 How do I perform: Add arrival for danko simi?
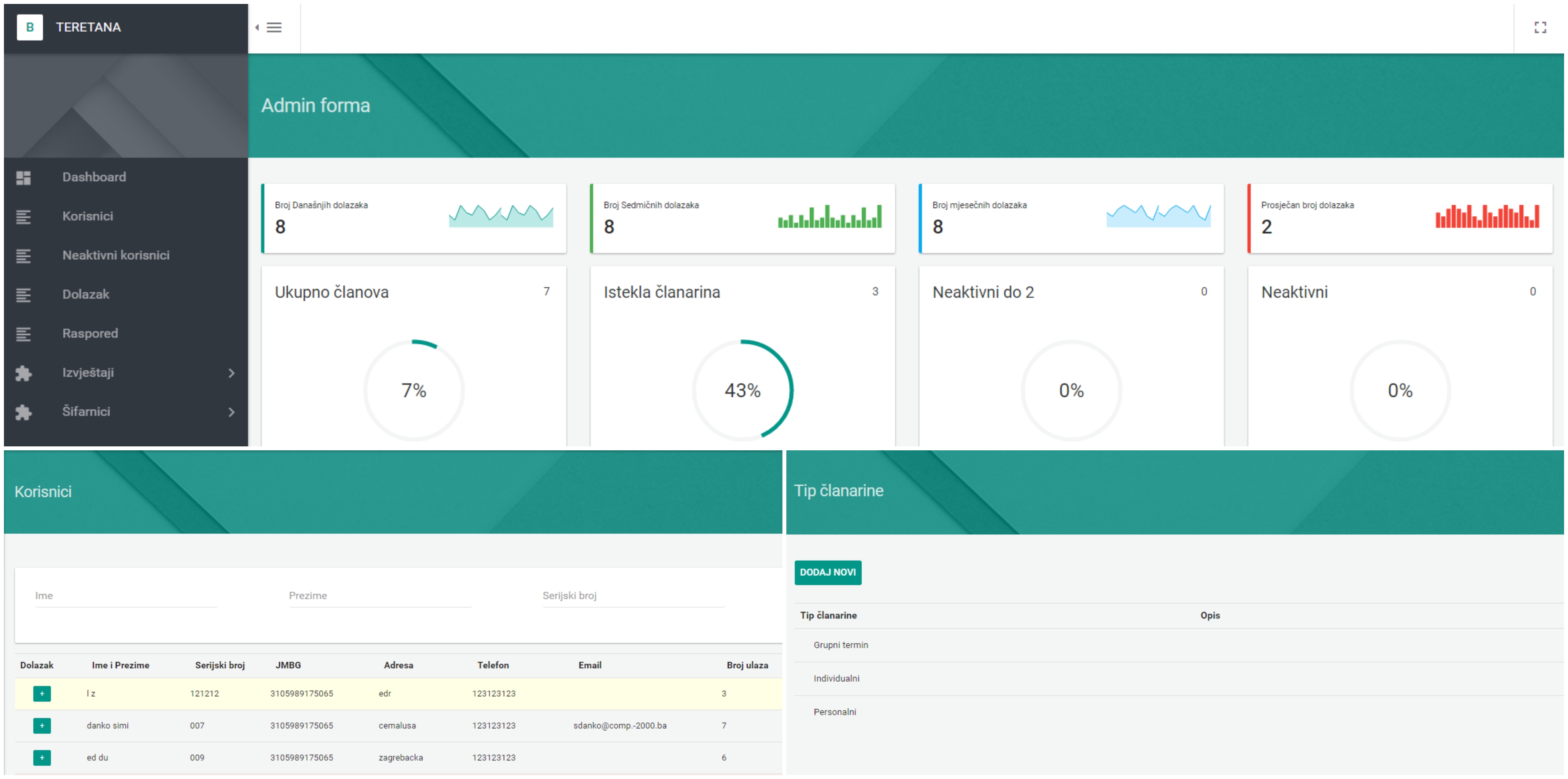point(42,725)
